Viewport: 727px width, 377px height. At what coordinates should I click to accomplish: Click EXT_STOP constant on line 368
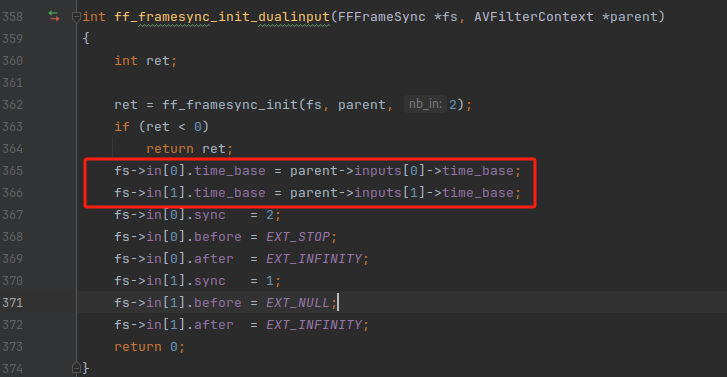[x=298, y=236]
